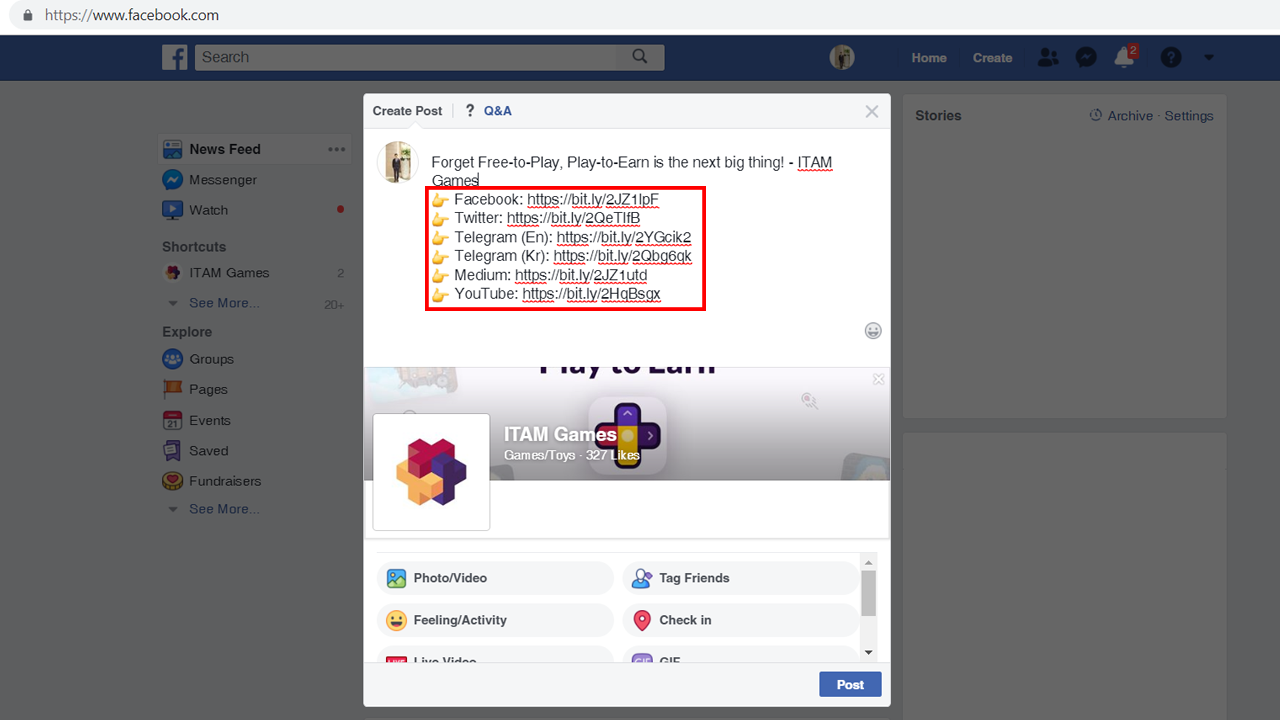Open Groups in Explore

pyautogui.click(x=211, y=359)
